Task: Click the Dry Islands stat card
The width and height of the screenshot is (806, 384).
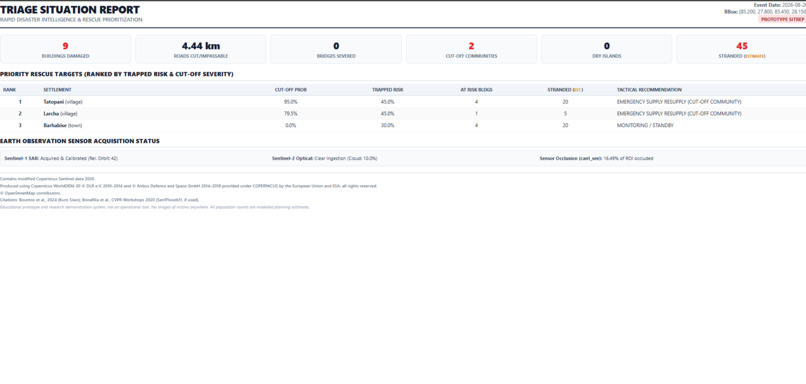Action: 607,49
